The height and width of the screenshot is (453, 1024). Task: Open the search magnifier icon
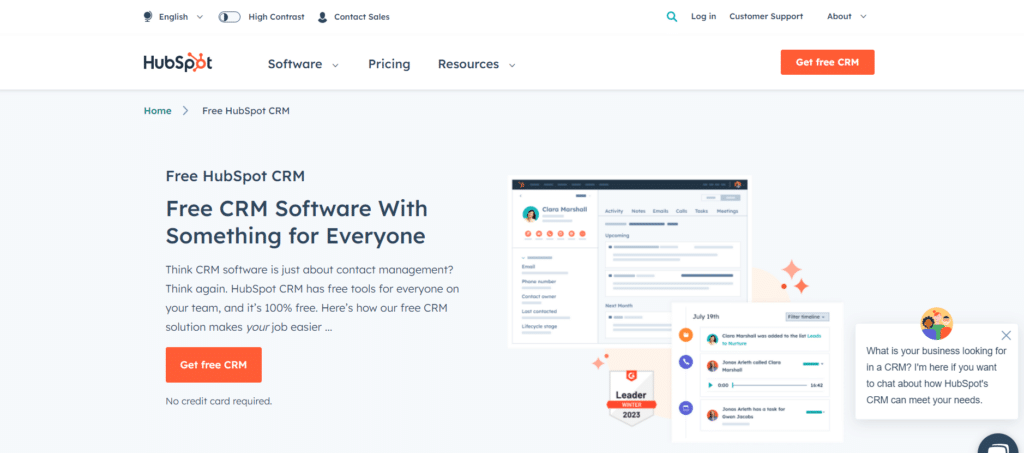(671, 17)
